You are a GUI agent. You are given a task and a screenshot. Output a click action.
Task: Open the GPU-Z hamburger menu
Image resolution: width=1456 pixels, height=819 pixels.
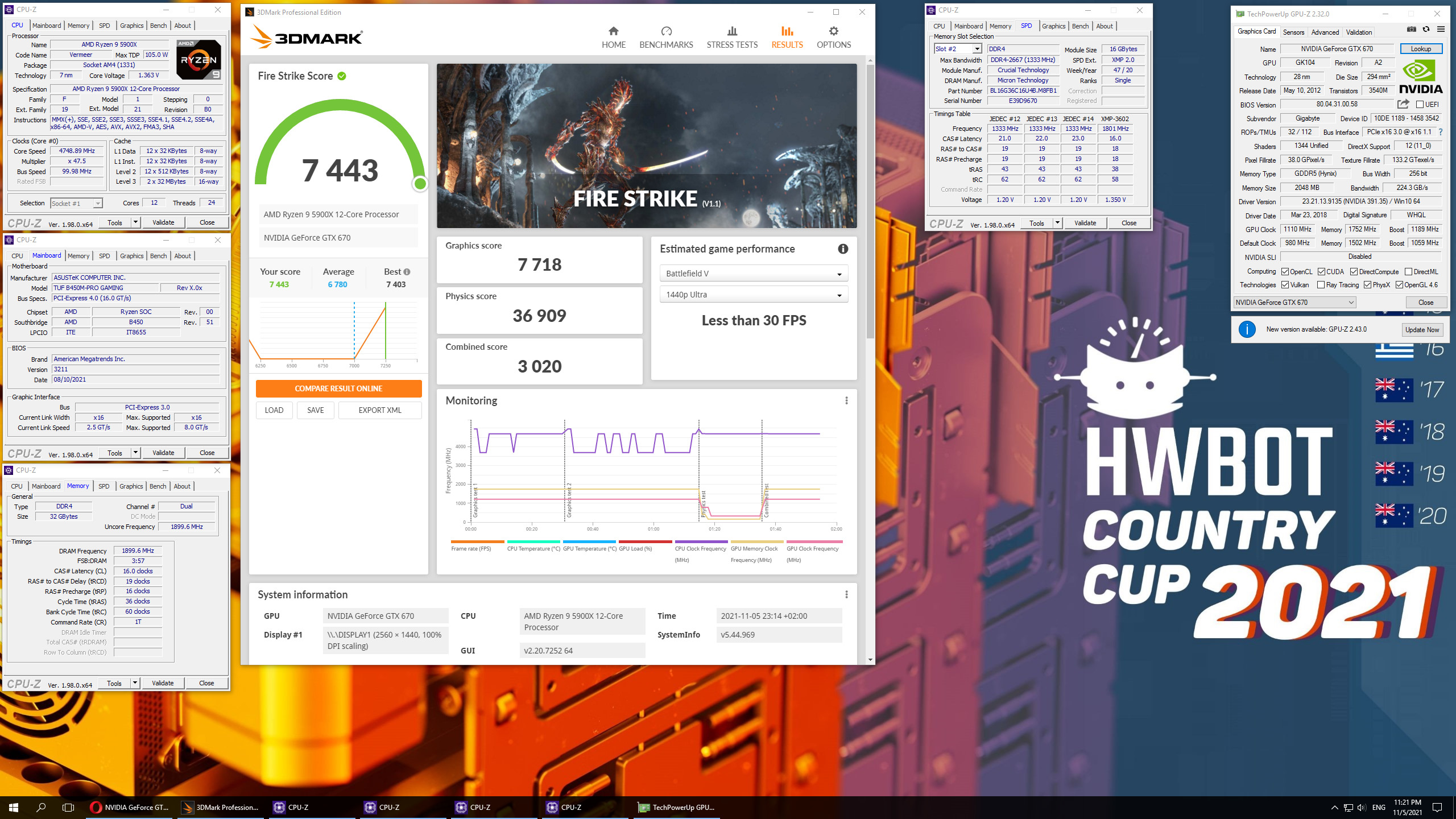point(1441,29)
